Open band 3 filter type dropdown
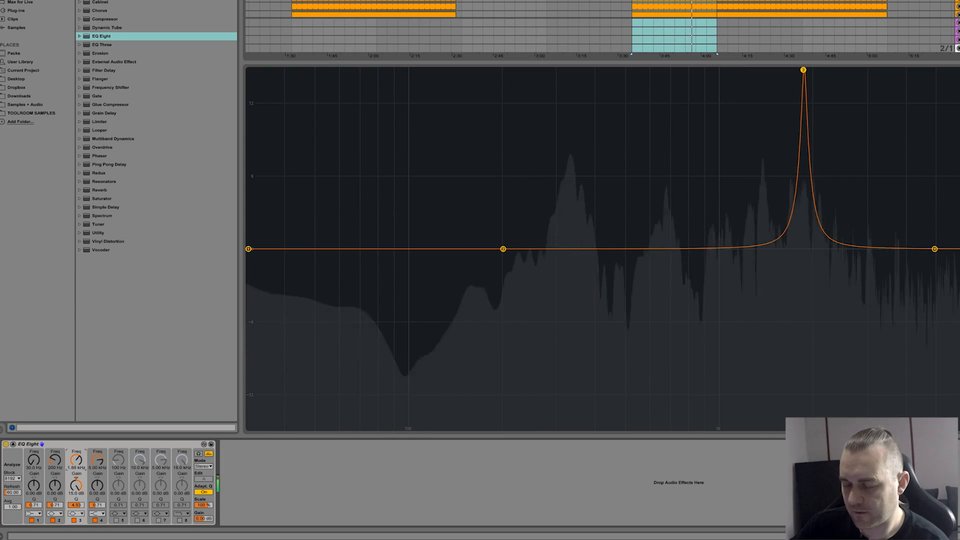 click(76, 514)
